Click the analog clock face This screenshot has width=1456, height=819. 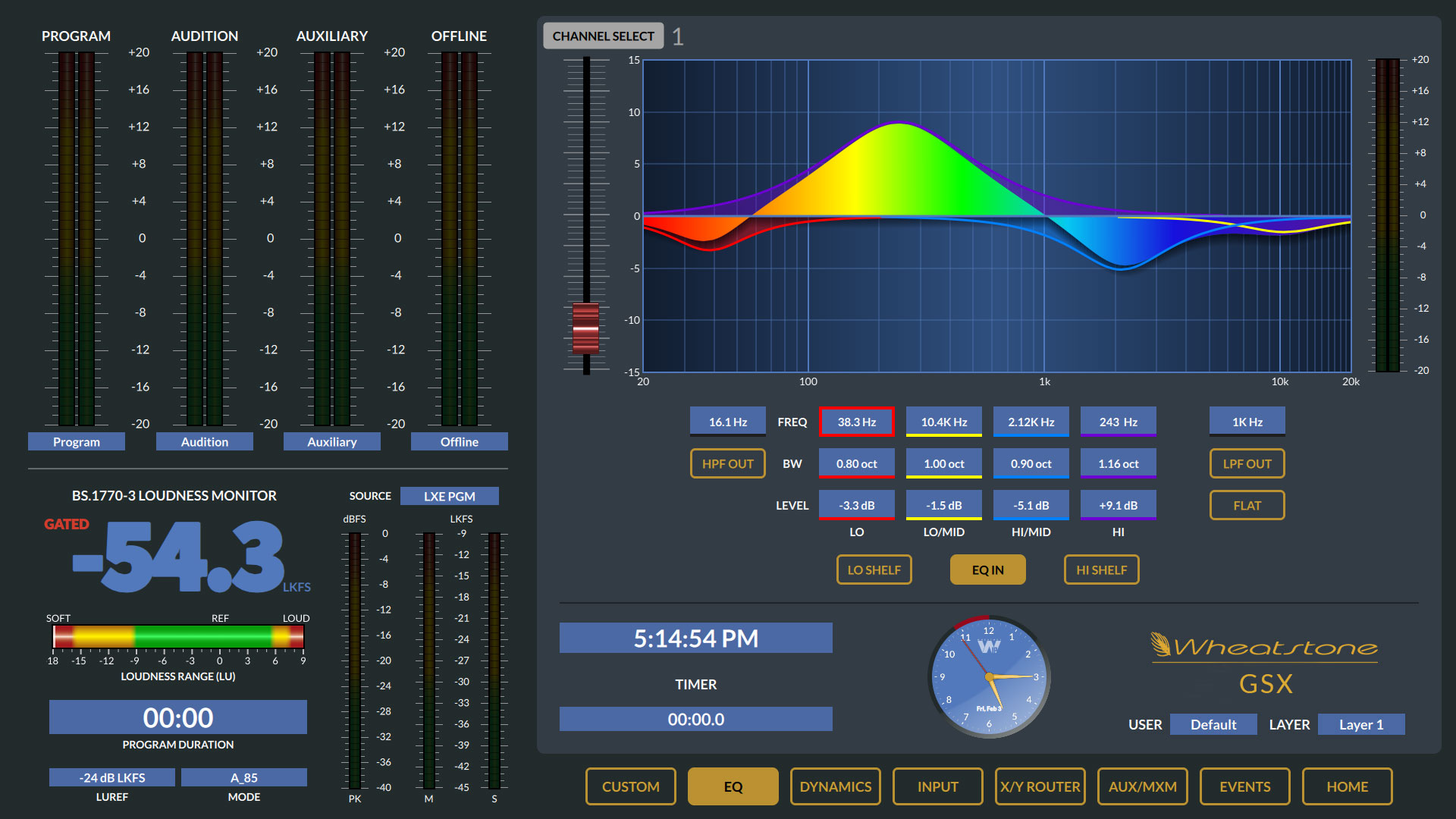tap(989, 676)
